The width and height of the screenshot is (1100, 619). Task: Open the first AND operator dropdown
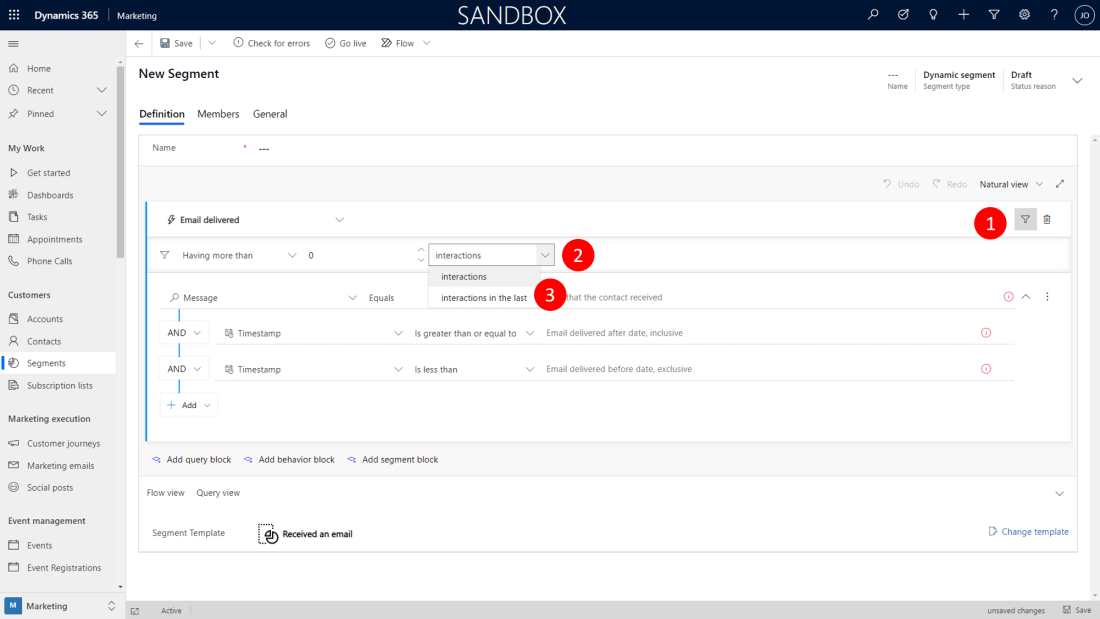tap(184, 333)
